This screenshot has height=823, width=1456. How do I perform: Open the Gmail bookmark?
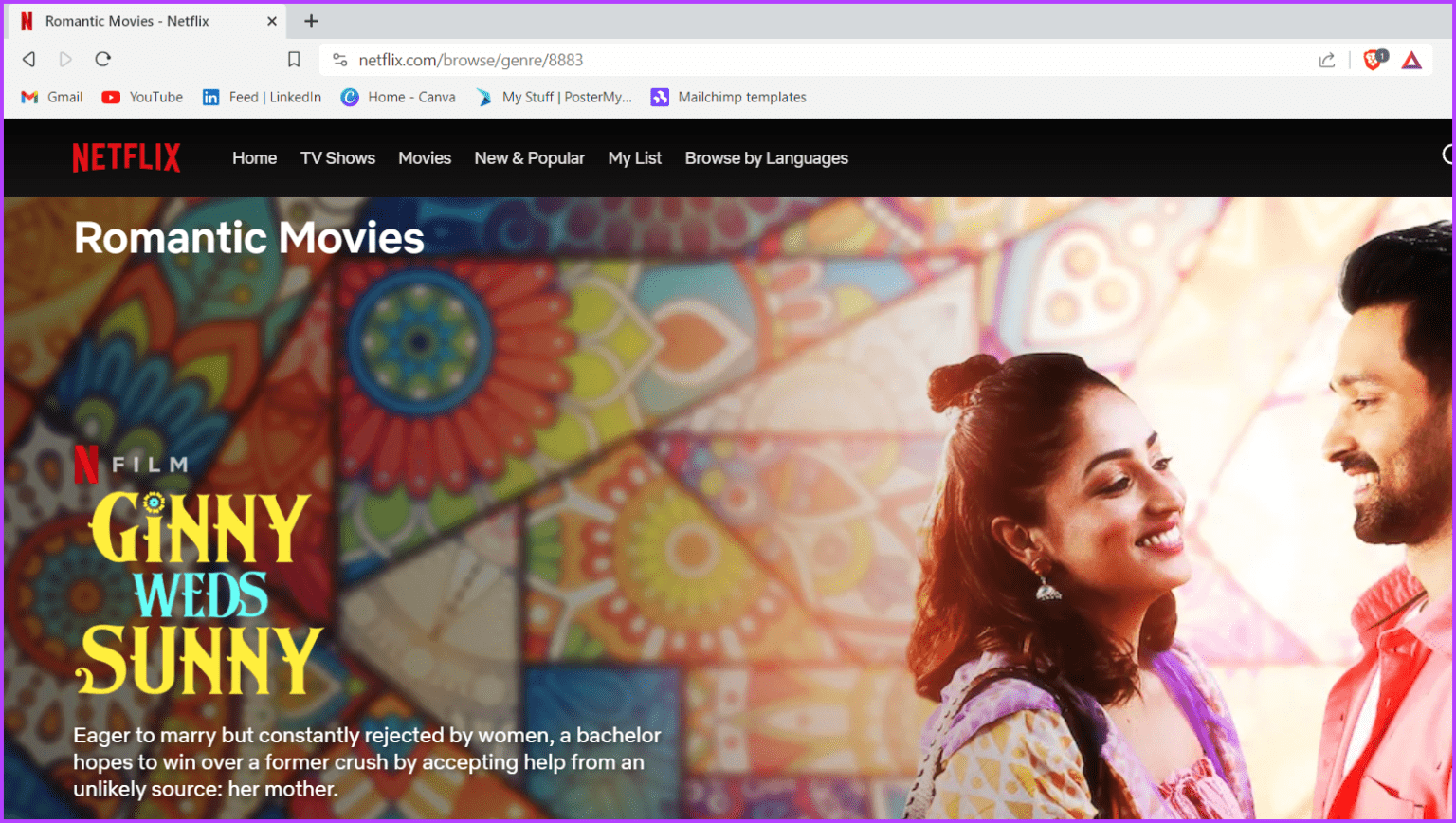(x=53, y=97)
